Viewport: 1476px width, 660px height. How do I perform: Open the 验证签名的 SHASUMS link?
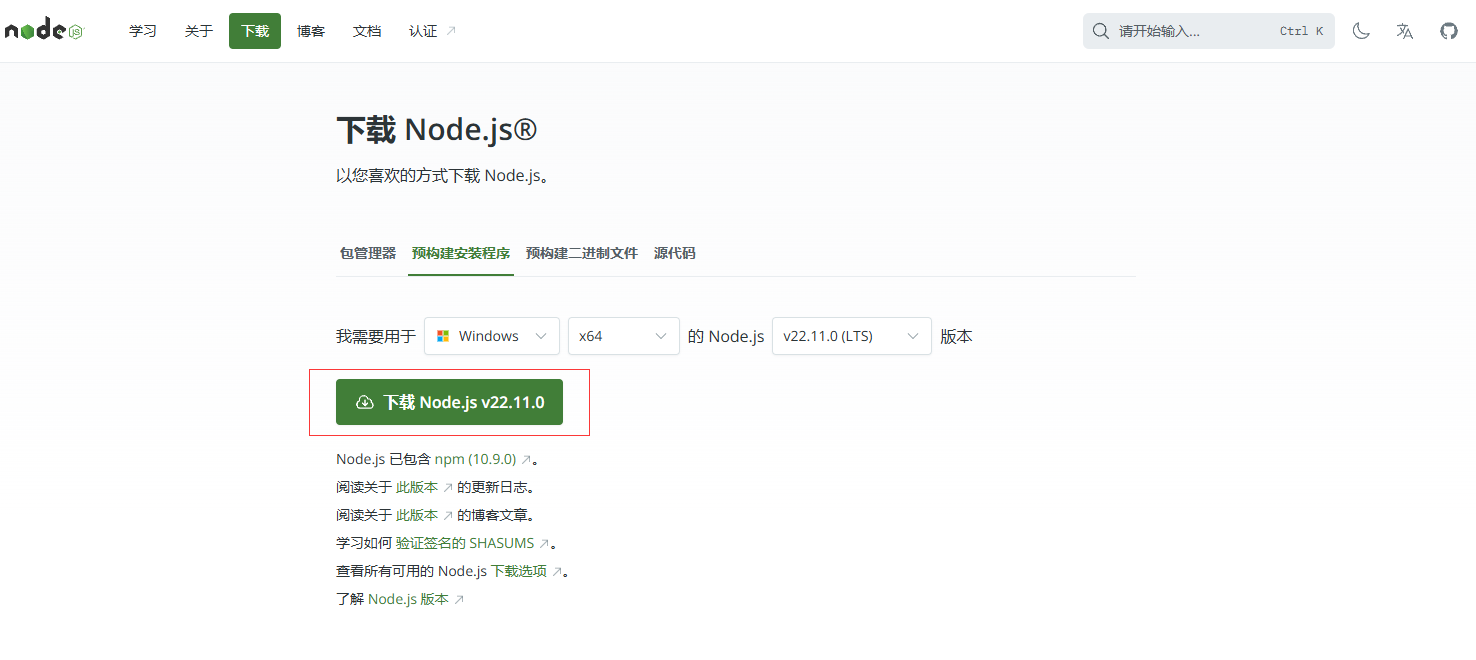[x=465, y=544]
